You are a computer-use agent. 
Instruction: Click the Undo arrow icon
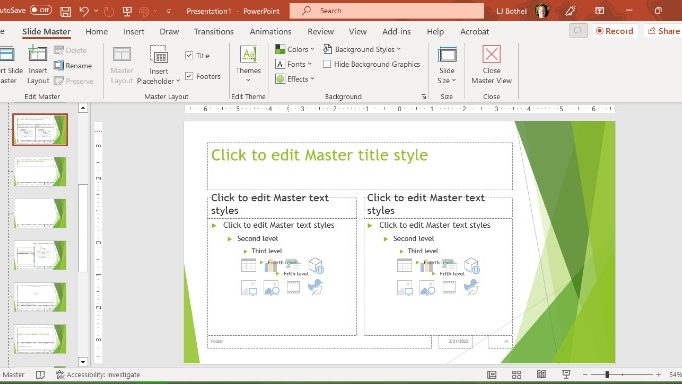tap(84, 11)
